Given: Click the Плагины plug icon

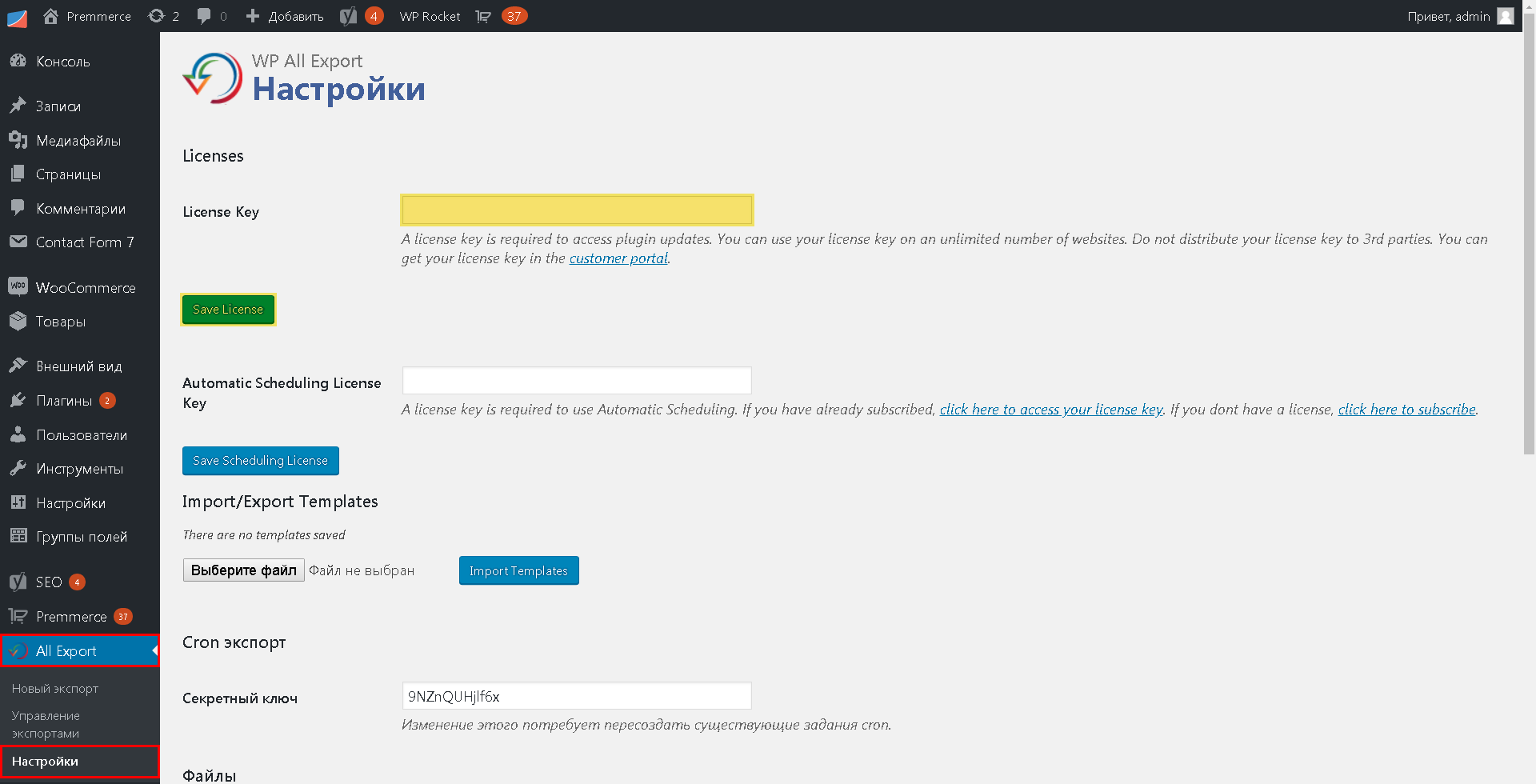Looking at the screenshot, I should pos(18,400).
